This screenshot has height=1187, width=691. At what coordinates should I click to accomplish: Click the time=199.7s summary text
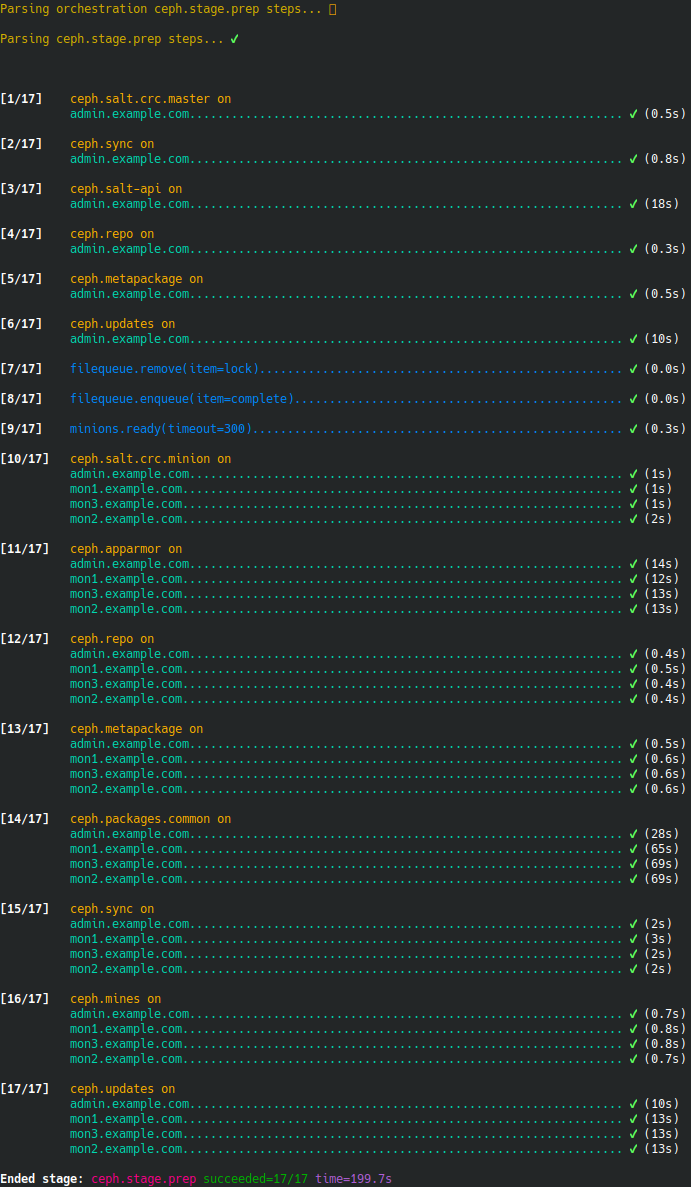point(354,1179)
